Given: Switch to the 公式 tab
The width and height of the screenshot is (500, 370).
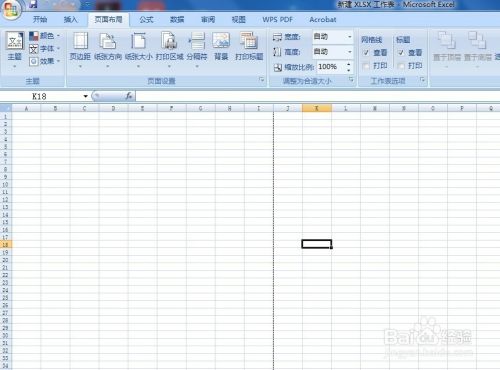Looking at the screenshot, I should 146,20.
